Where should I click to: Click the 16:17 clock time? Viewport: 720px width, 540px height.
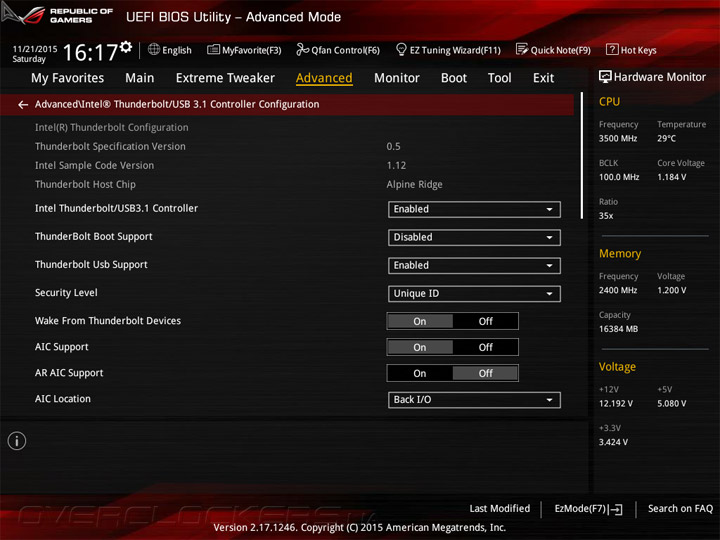90,52
